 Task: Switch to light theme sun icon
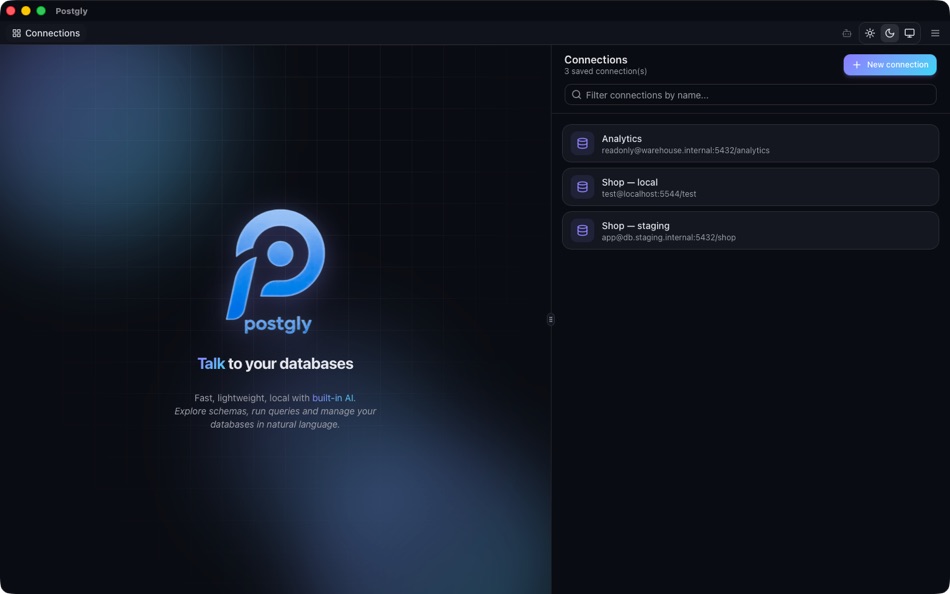tap(870, 33)
